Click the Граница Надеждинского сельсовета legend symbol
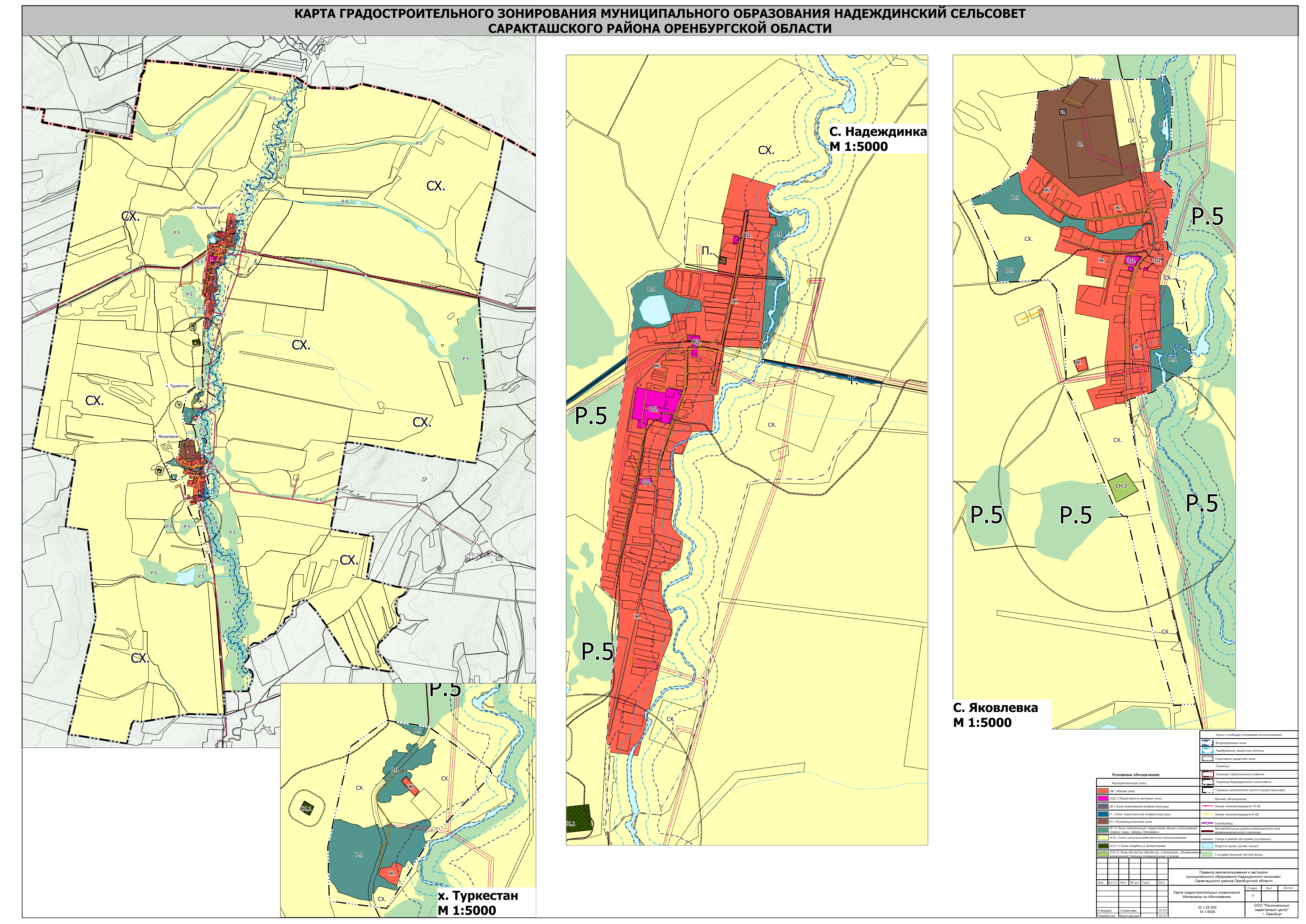The width and height of the screenshot is (1306, 924). [1208, 782]
